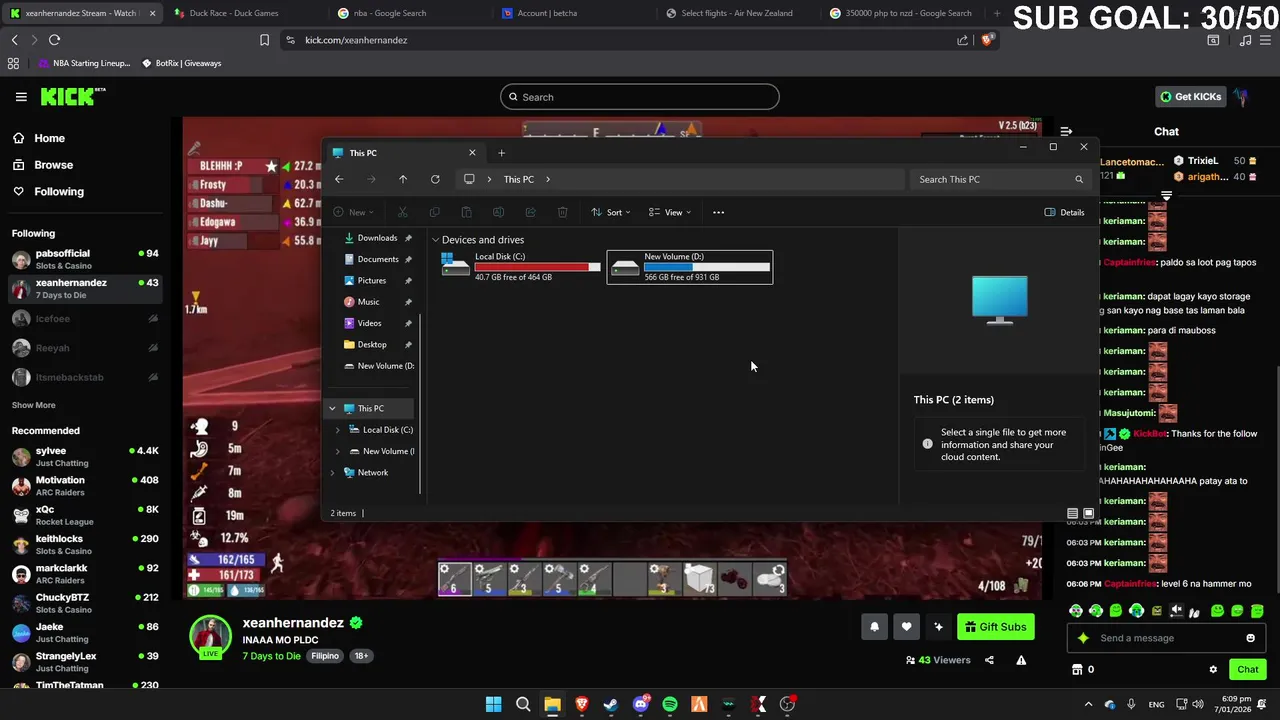The image size is (1280, 720).
Task: Open sylvee channel in Recommended
Action: [x=85, y=457]
